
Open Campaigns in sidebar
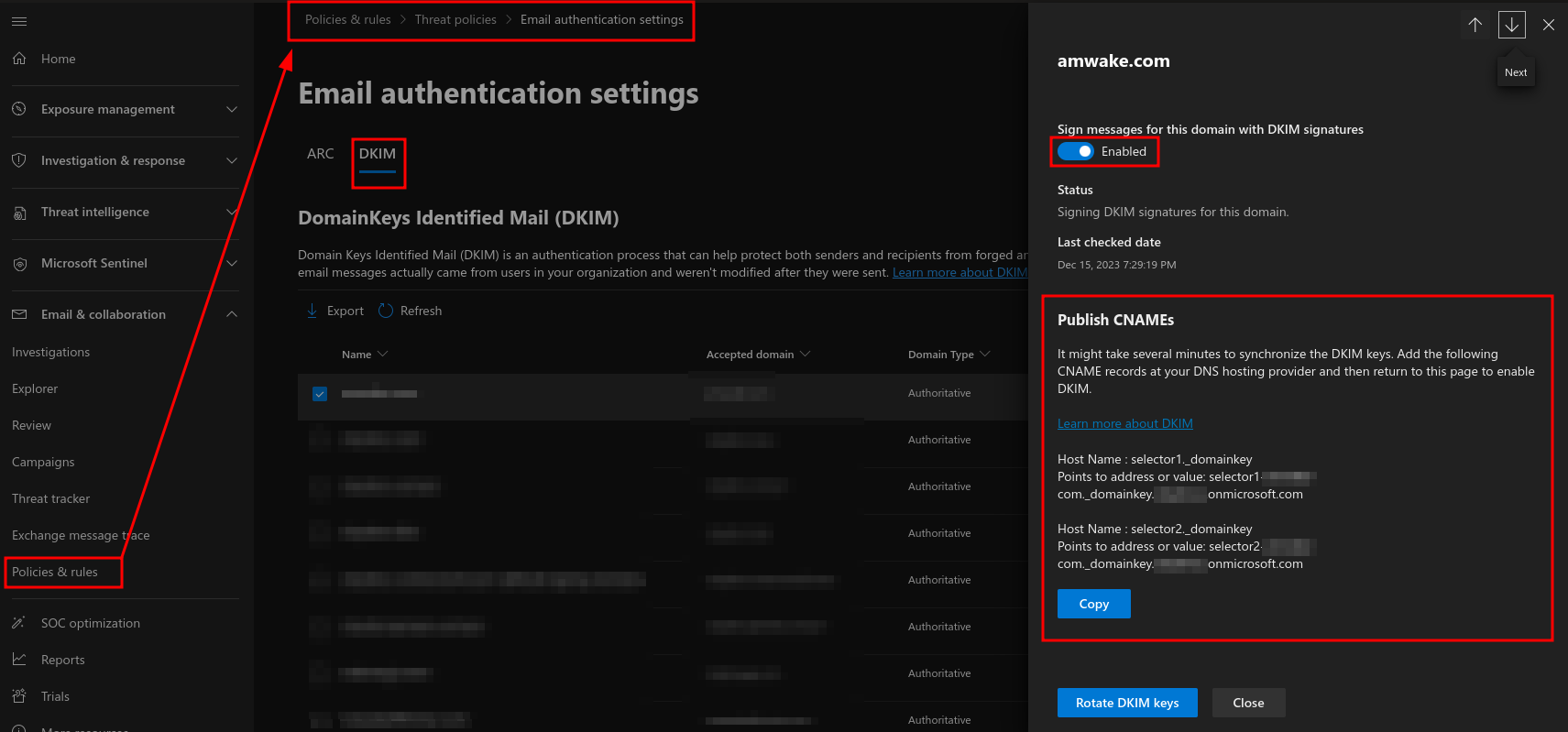pyautogui.click(x=43, y=462)
